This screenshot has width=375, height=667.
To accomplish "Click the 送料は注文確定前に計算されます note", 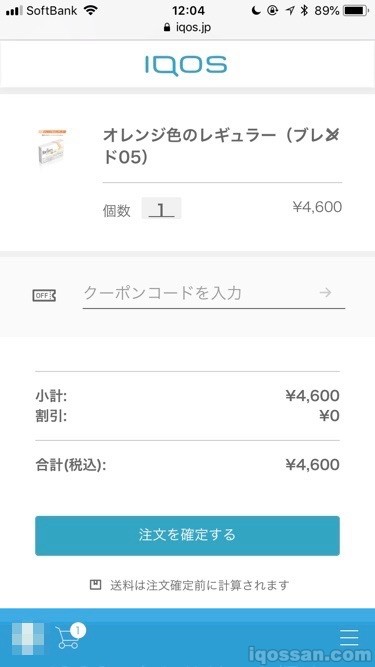I will [x=199, y=585].
